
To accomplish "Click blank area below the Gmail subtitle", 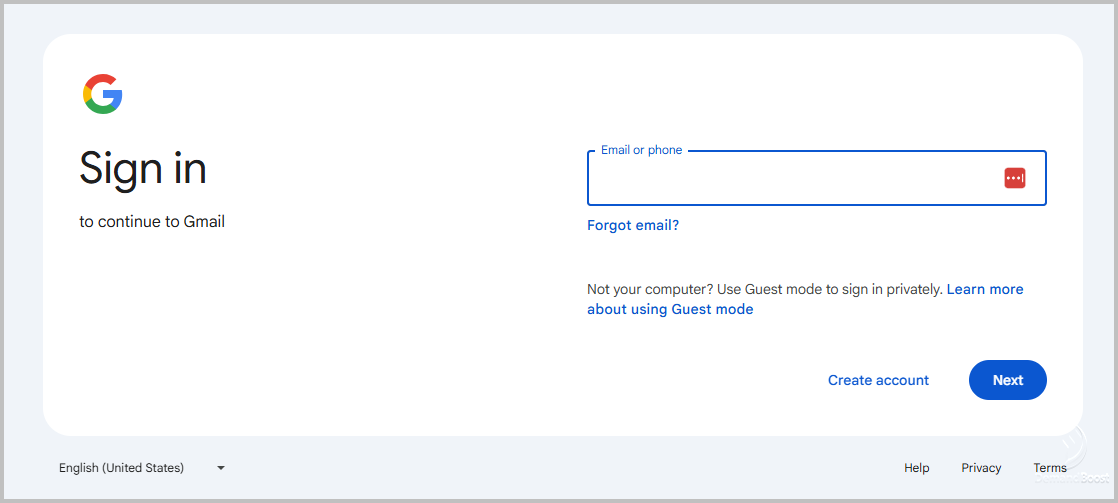I will coord(250,330).
